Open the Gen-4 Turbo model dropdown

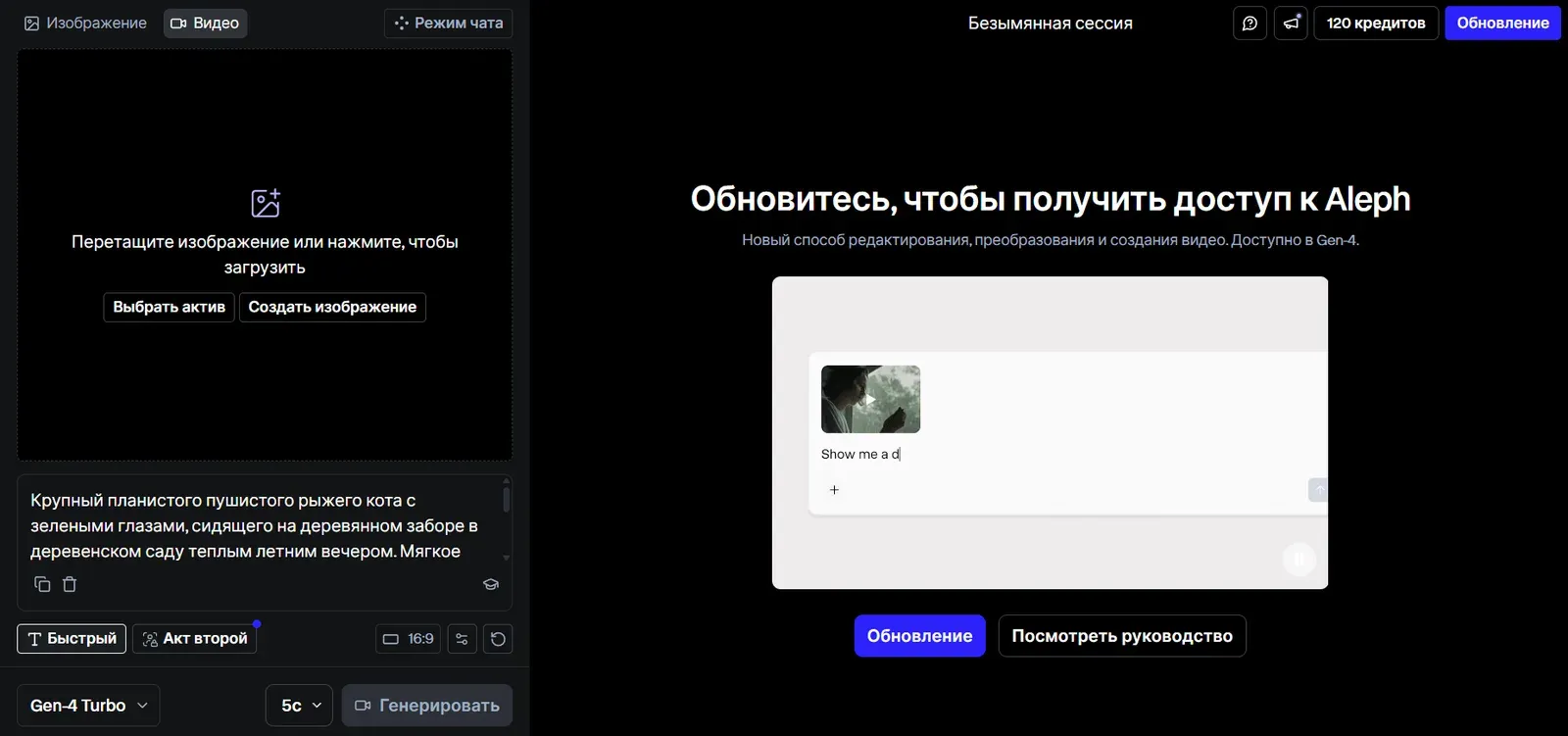coord(88,706)
